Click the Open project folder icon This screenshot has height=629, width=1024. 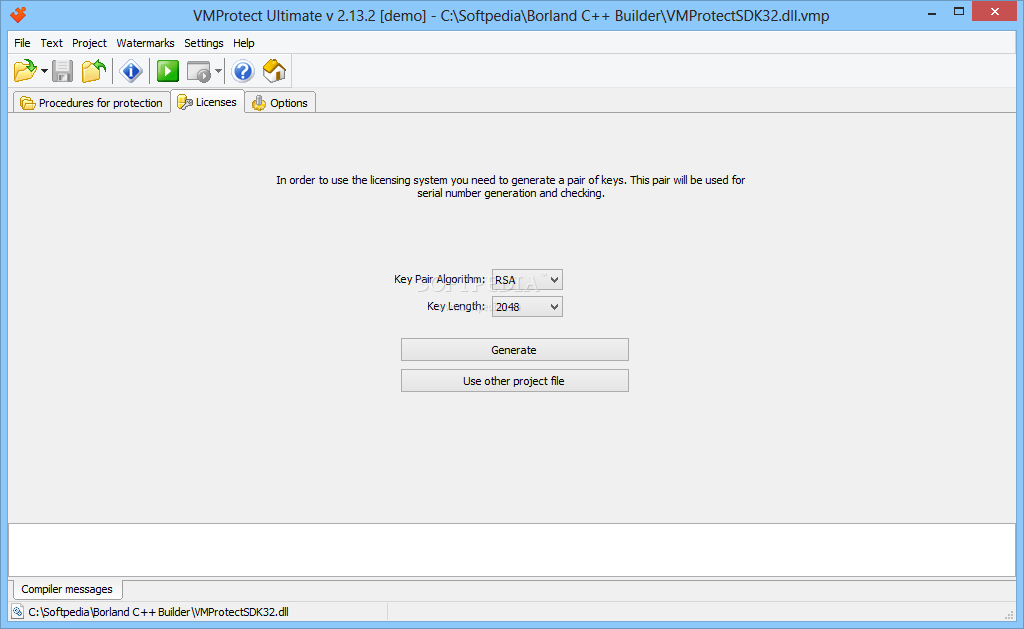[x=25, y=71]
